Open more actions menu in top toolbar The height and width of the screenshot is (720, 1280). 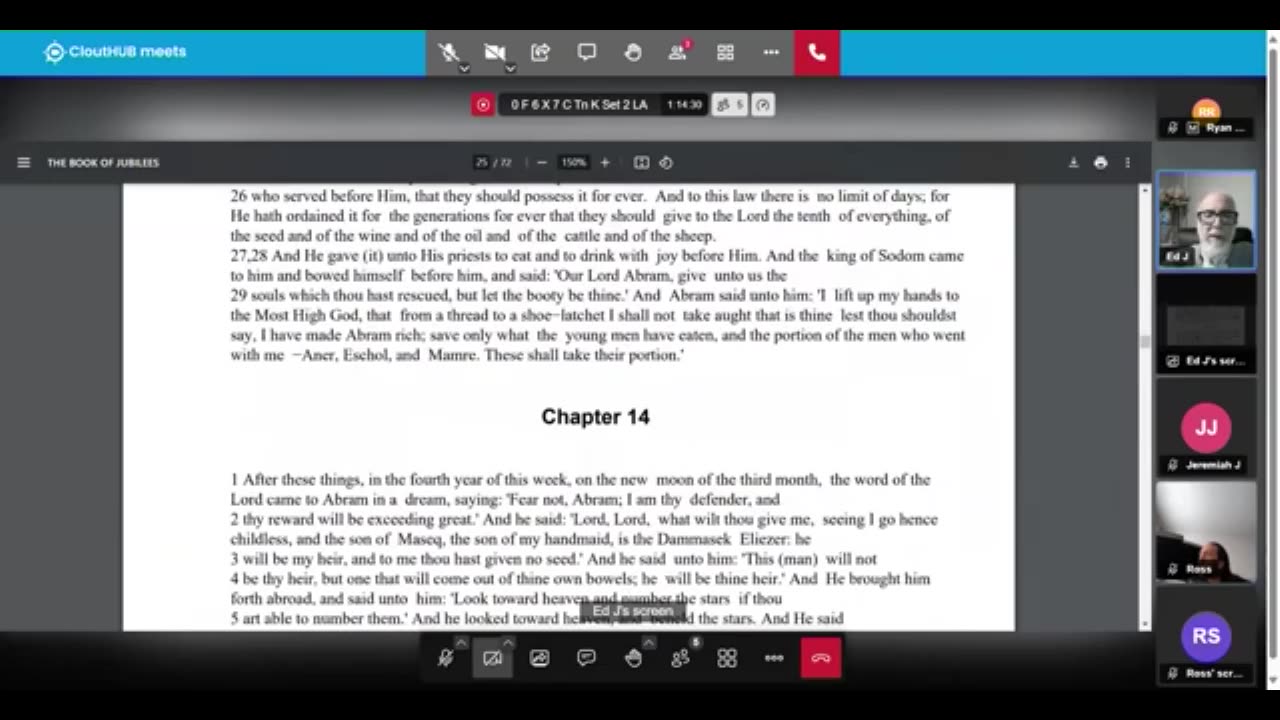[x=771, y=52]
